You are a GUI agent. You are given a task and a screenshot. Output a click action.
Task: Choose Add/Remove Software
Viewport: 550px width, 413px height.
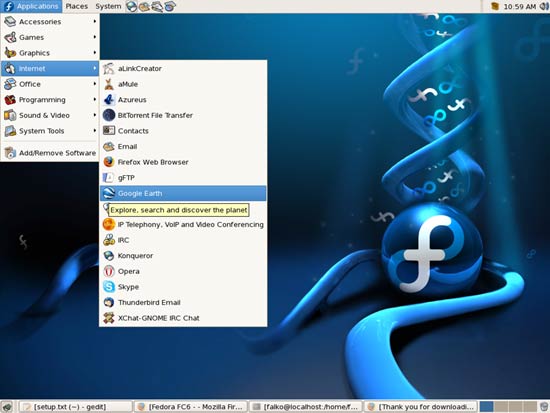[x=50, y=153]
